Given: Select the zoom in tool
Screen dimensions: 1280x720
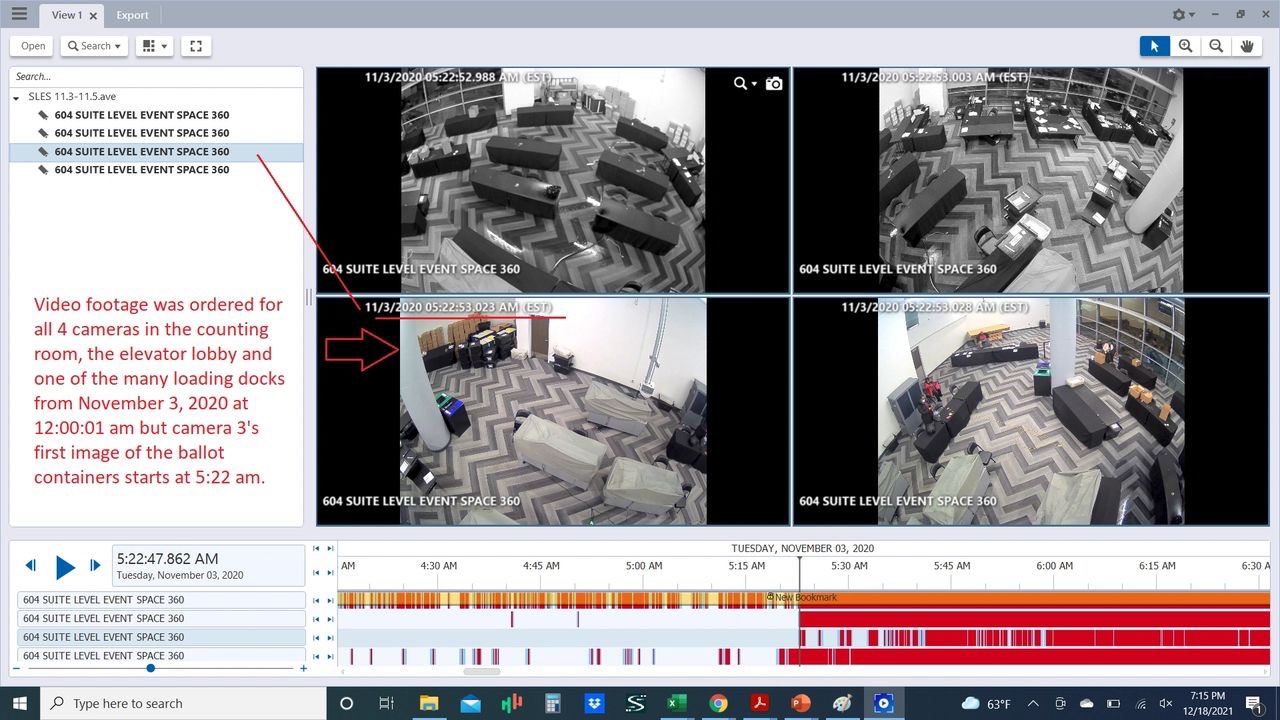Looking at the screenshot, I should click(x=1185, y=46).
